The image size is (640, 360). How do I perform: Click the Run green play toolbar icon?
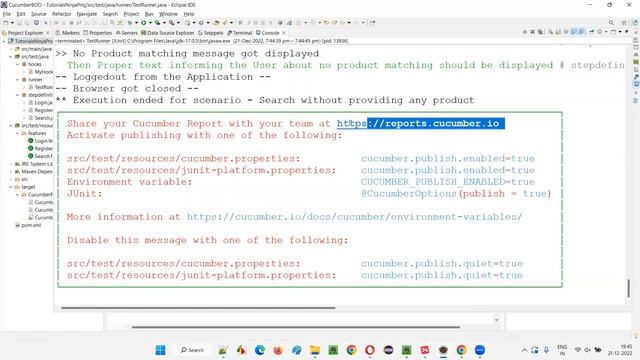[143, 23]
